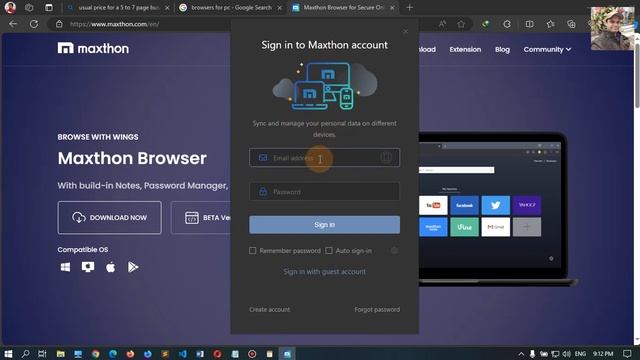The image size is (640, 360).
Task: Close the Maxthon sign-in dialog
Action: [x=405, y=31]
